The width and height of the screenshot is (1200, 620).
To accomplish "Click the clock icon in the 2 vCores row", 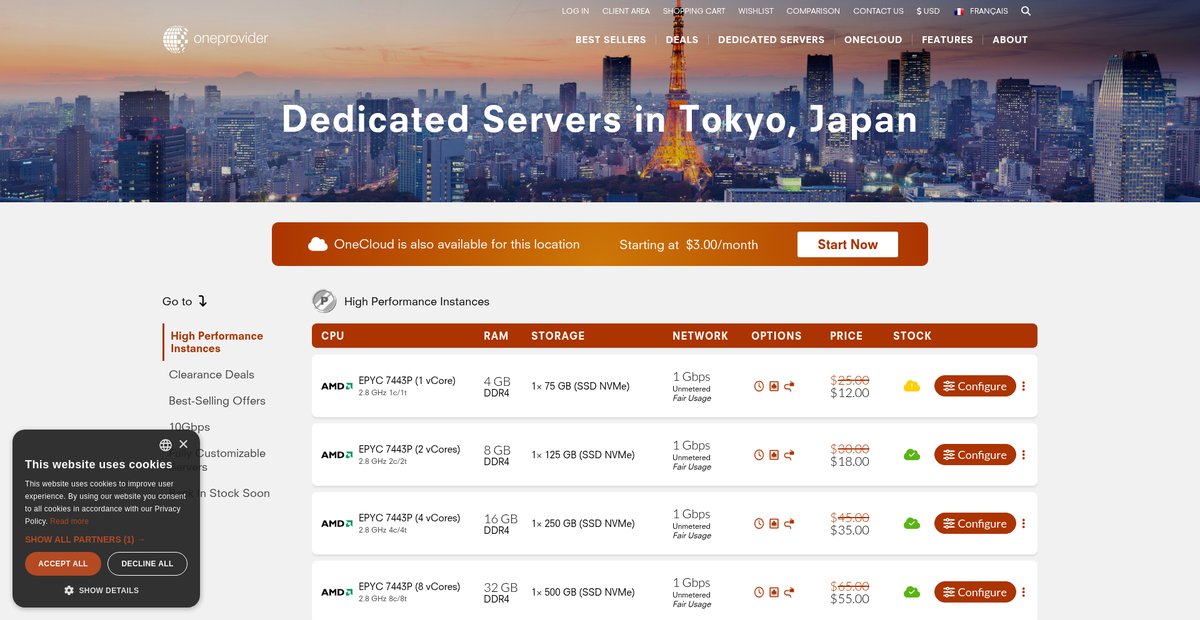I will click(759, 455).
